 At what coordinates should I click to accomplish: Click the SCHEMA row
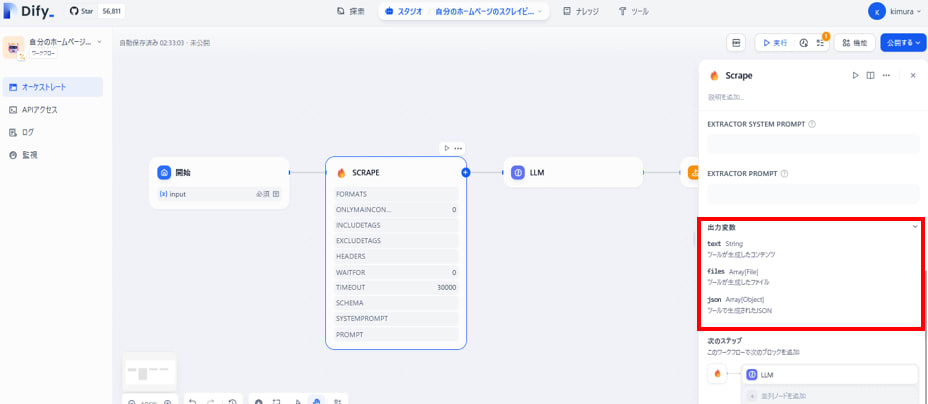(x=396, y=303)
